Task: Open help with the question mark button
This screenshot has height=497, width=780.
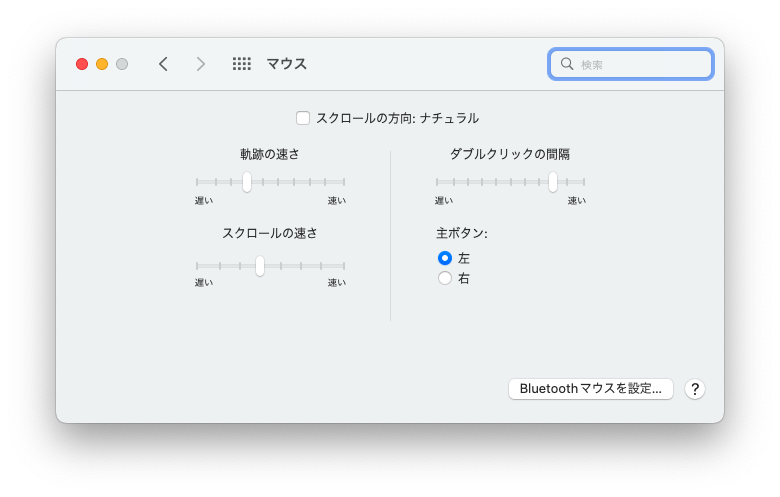Action: [694, 389]
